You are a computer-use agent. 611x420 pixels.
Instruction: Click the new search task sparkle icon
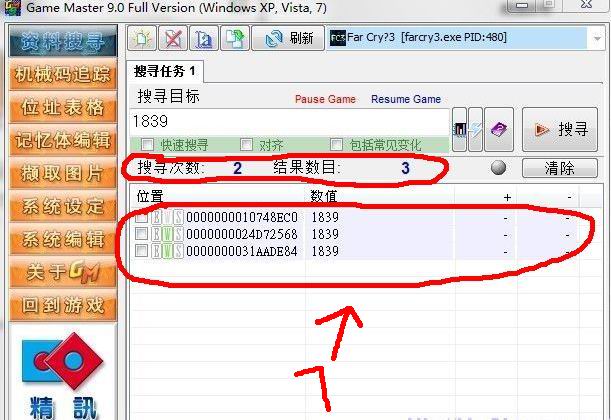tap(142, 38)
